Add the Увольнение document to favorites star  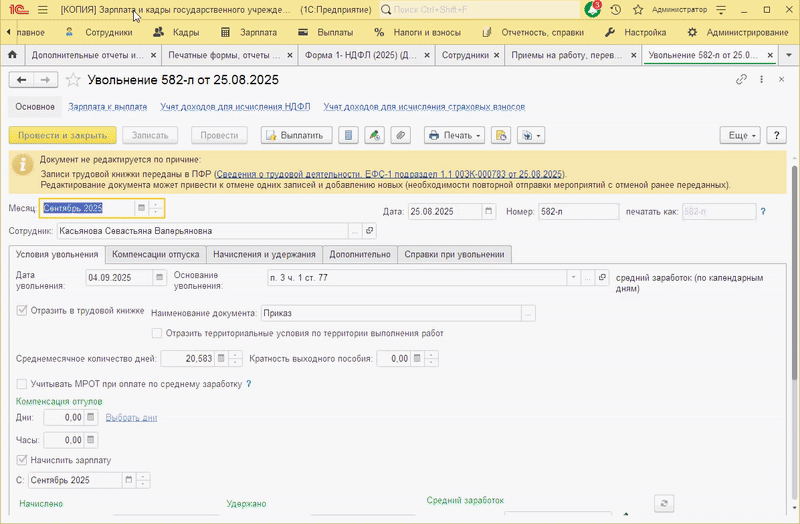click(x=73, y=80)
